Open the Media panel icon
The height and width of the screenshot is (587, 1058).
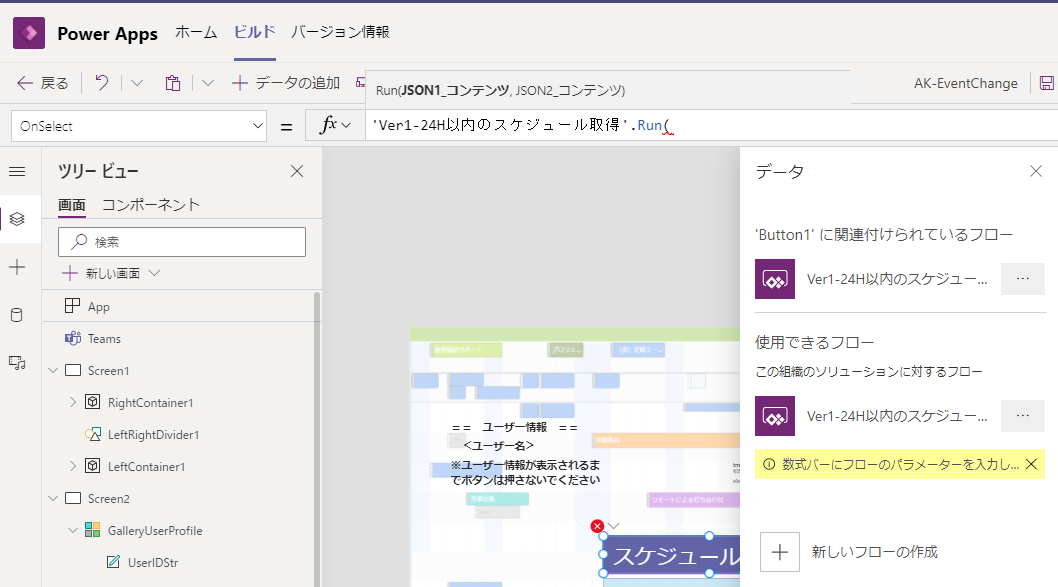coord(18,362)
